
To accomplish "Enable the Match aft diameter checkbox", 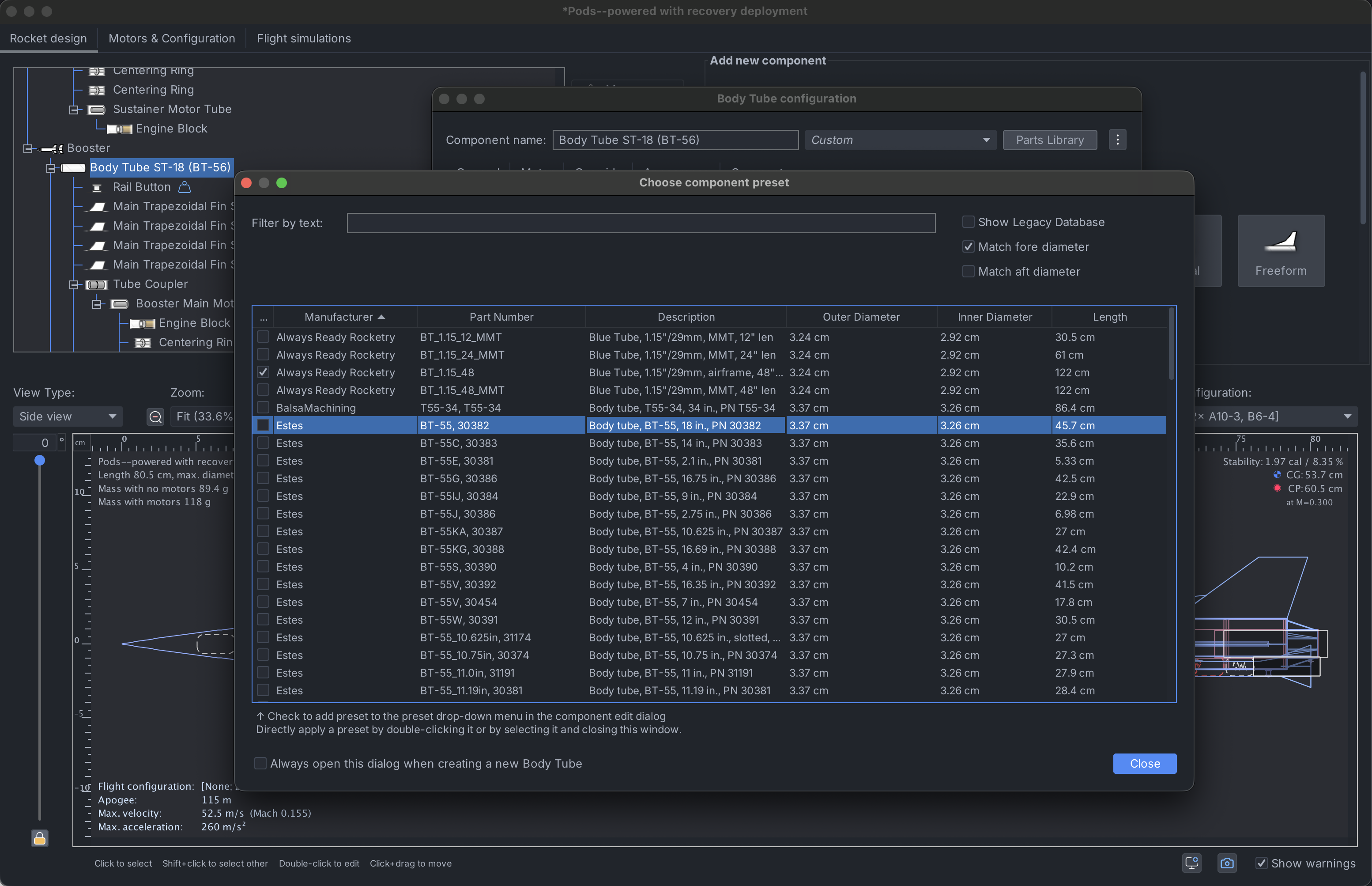I will click(969, 271).
